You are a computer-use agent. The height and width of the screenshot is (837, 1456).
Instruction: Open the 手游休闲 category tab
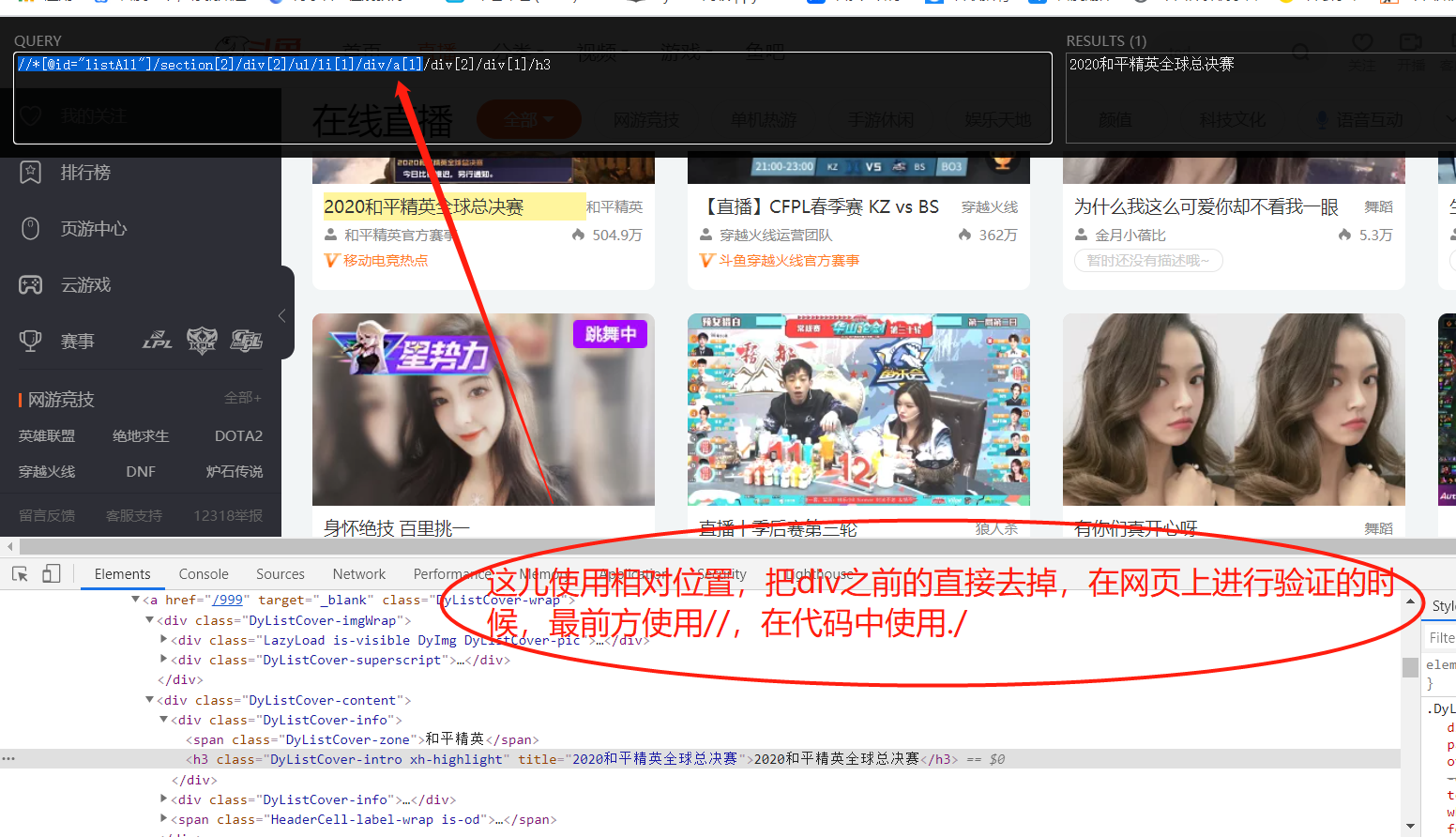click(x=880, y=120)
